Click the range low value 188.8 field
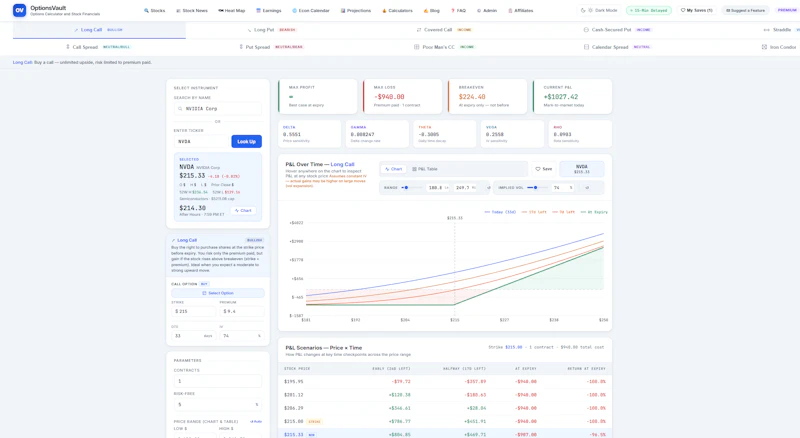The image size is (800, 438). click(x=438, y=188)
